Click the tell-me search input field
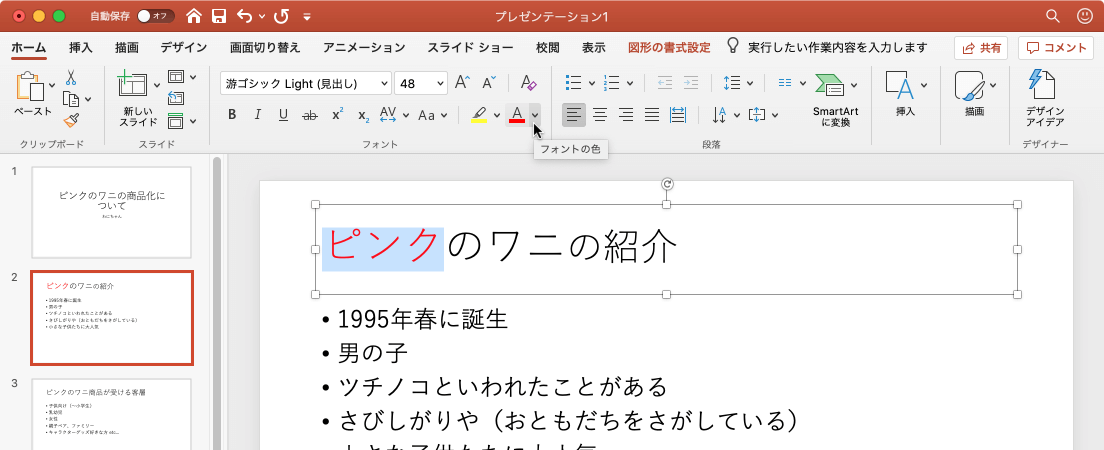This screenshot has height=450, width=1104. (837, 47)
